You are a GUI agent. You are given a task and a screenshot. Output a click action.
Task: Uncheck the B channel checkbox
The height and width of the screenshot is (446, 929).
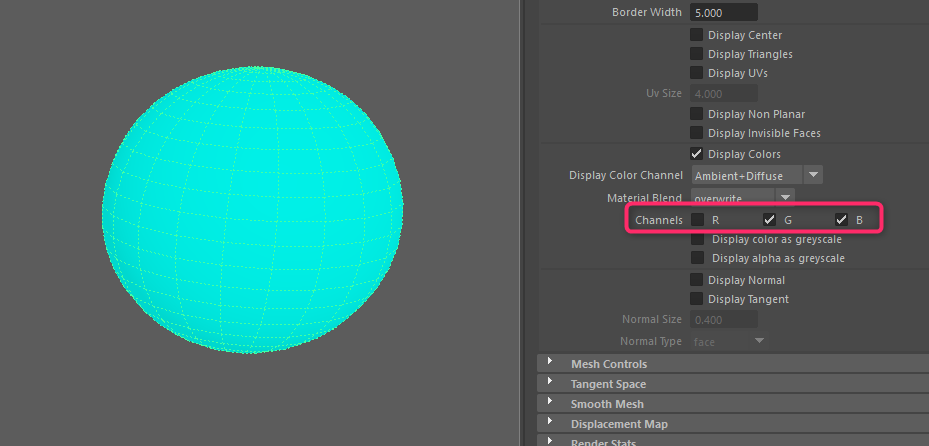click(x=841, y=219)
